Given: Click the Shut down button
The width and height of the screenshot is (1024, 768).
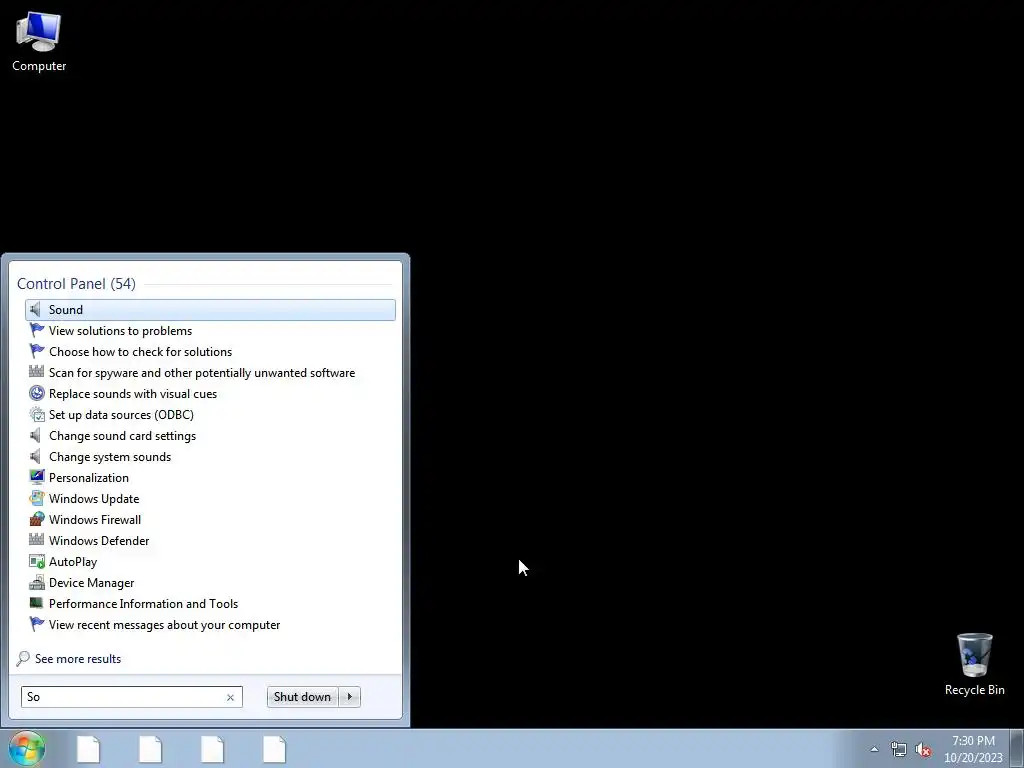Looking at the screenshot, I should tap(302, 697).
